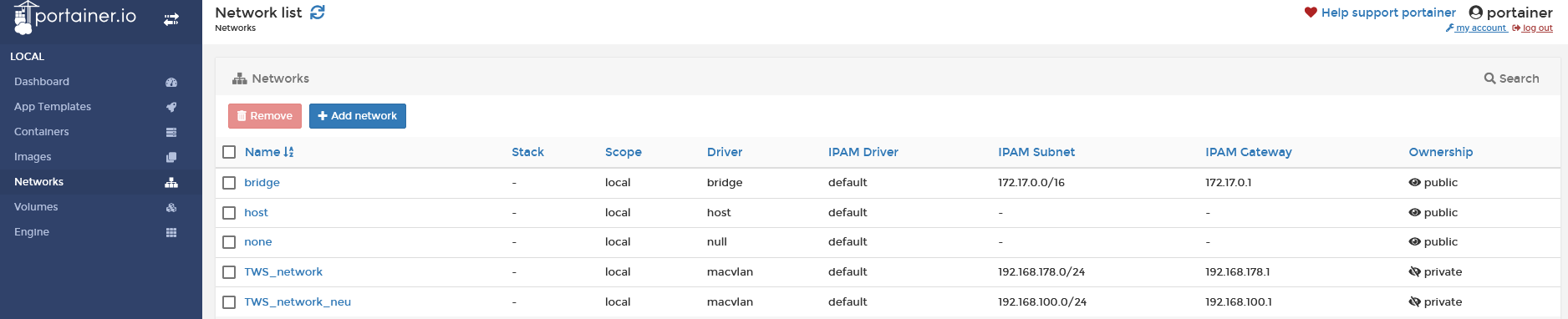Check the TWS_network checkbox
The height and width of the screenshot is (319, 1568).
point(229,272)
